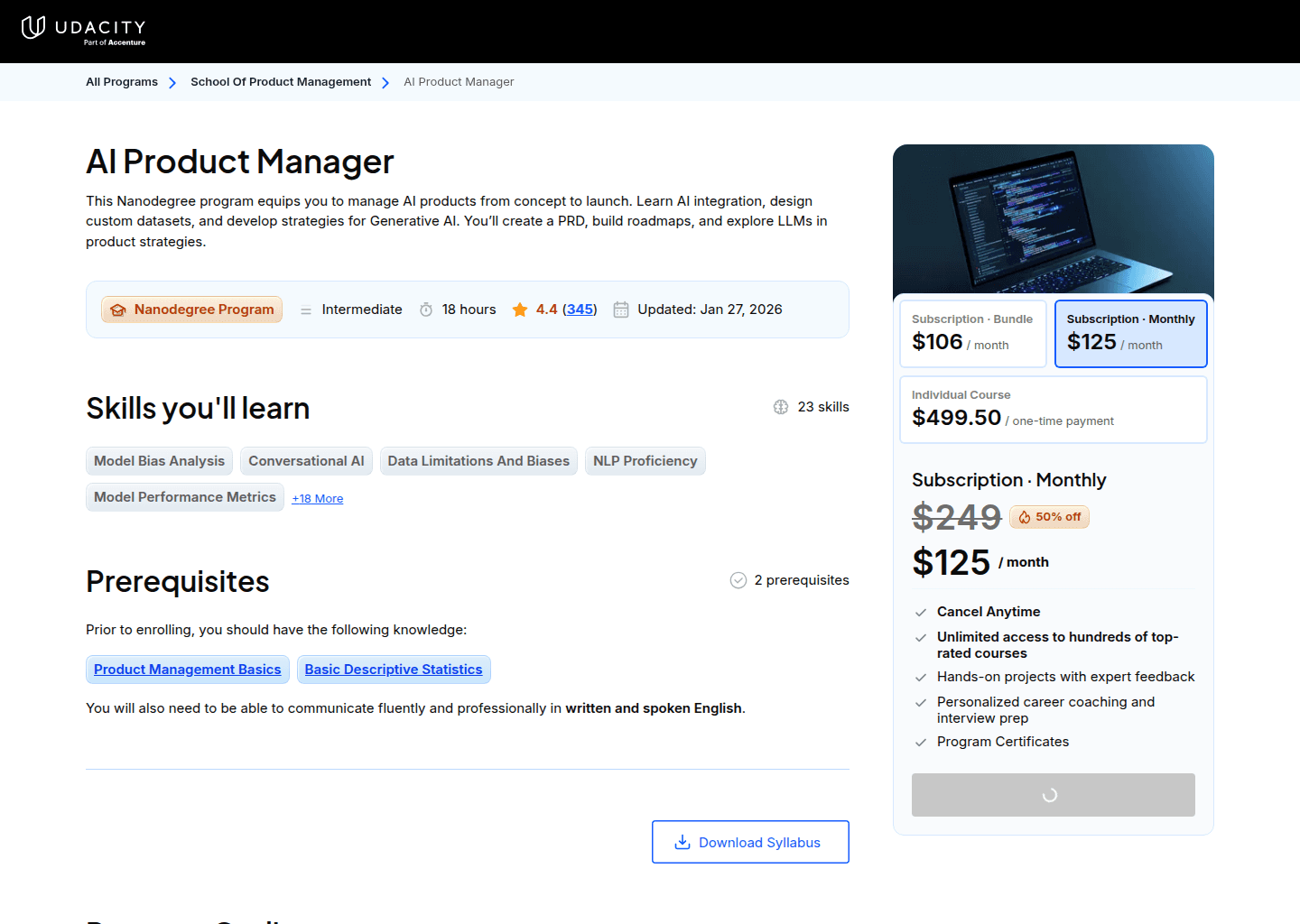Select the Subscription Bundle pricing option
This screenshot has width=1300, height=924.
[x=972, y=334]
